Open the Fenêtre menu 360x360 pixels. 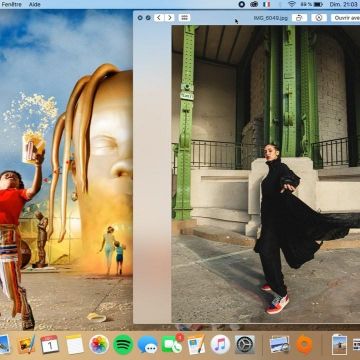tap(11, 4)
